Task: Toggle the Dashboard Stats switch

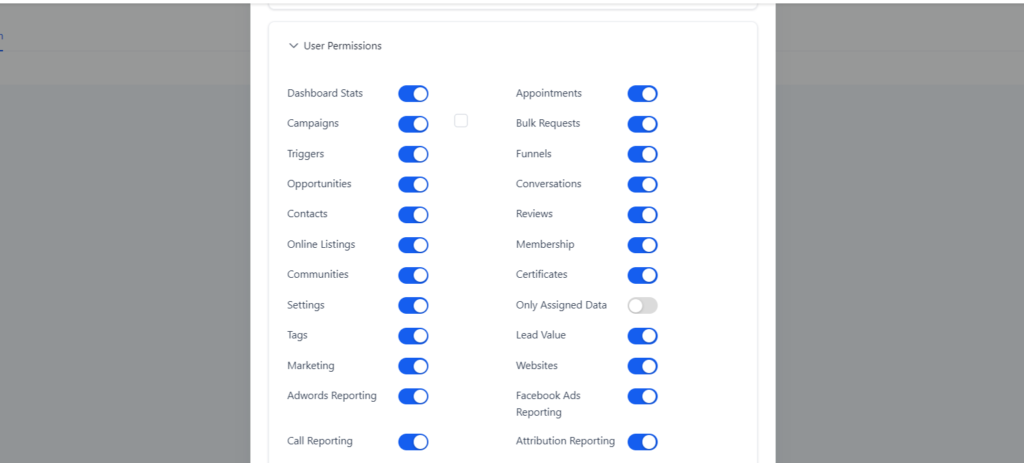Action: [413, 94]
